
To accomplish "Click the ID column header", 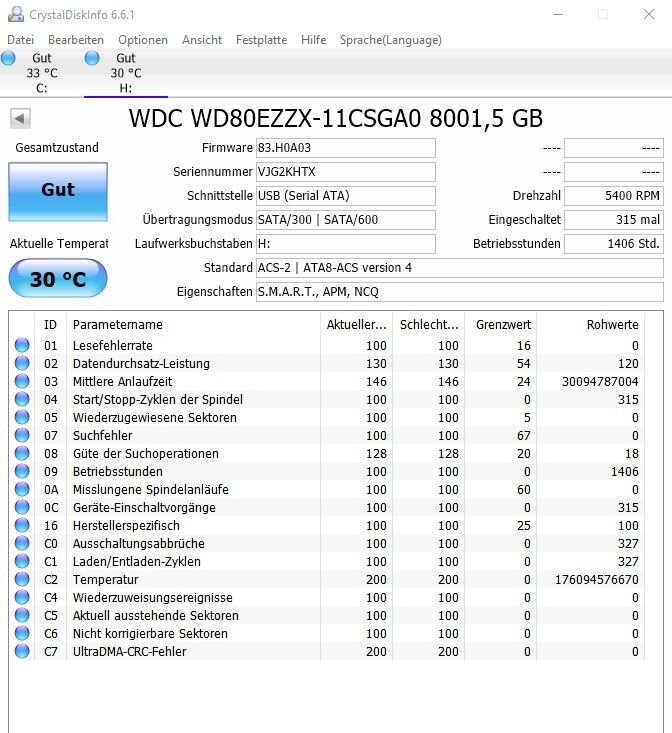I will [x=50, y=324].
